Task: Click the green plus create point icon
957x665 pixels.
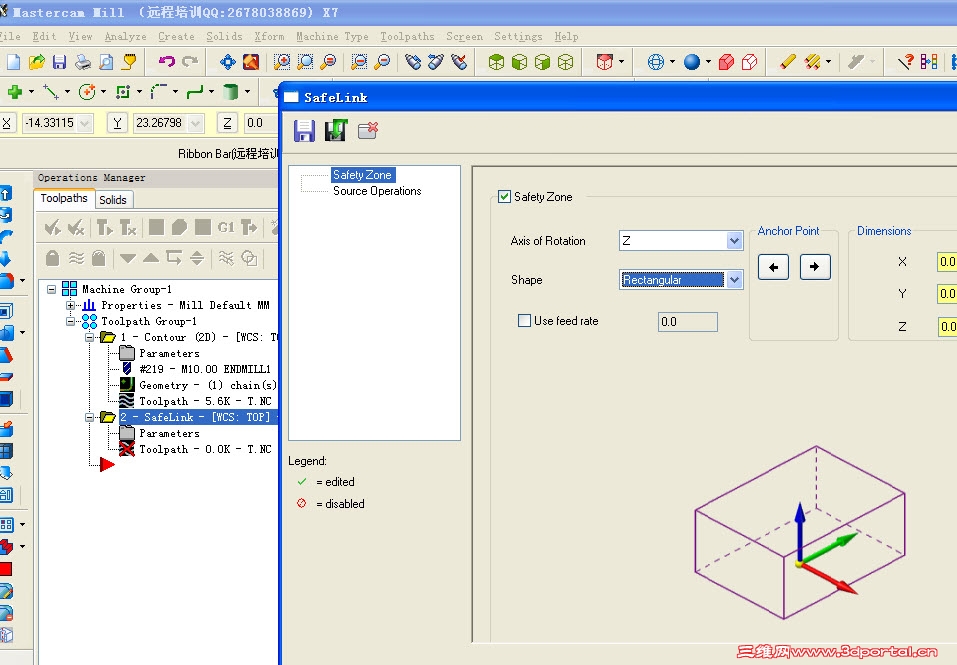Action: point(15,92)
